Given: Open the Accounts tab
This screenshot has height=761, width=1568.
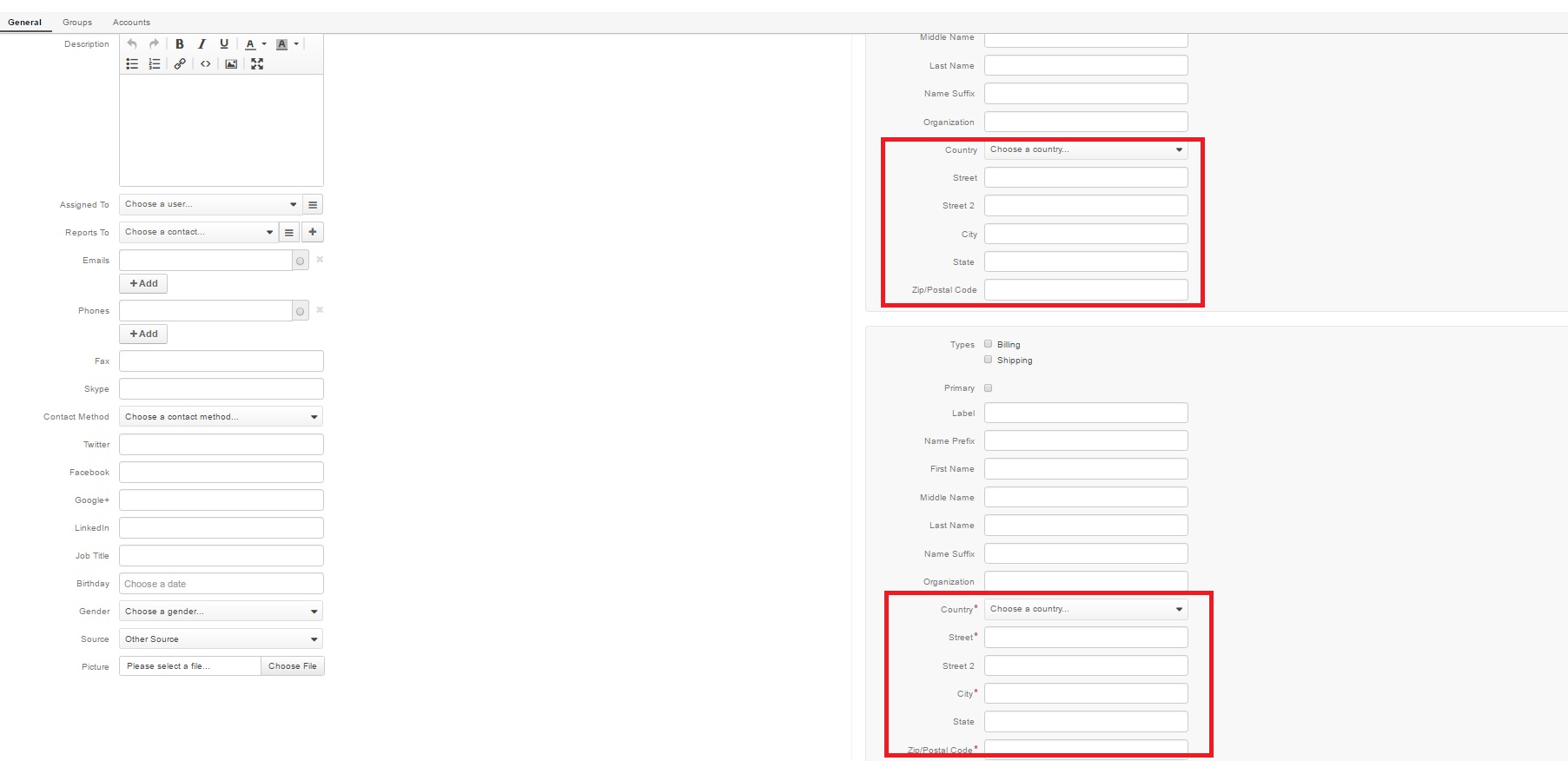Looking at the screenshot, I should coord(131,23).
